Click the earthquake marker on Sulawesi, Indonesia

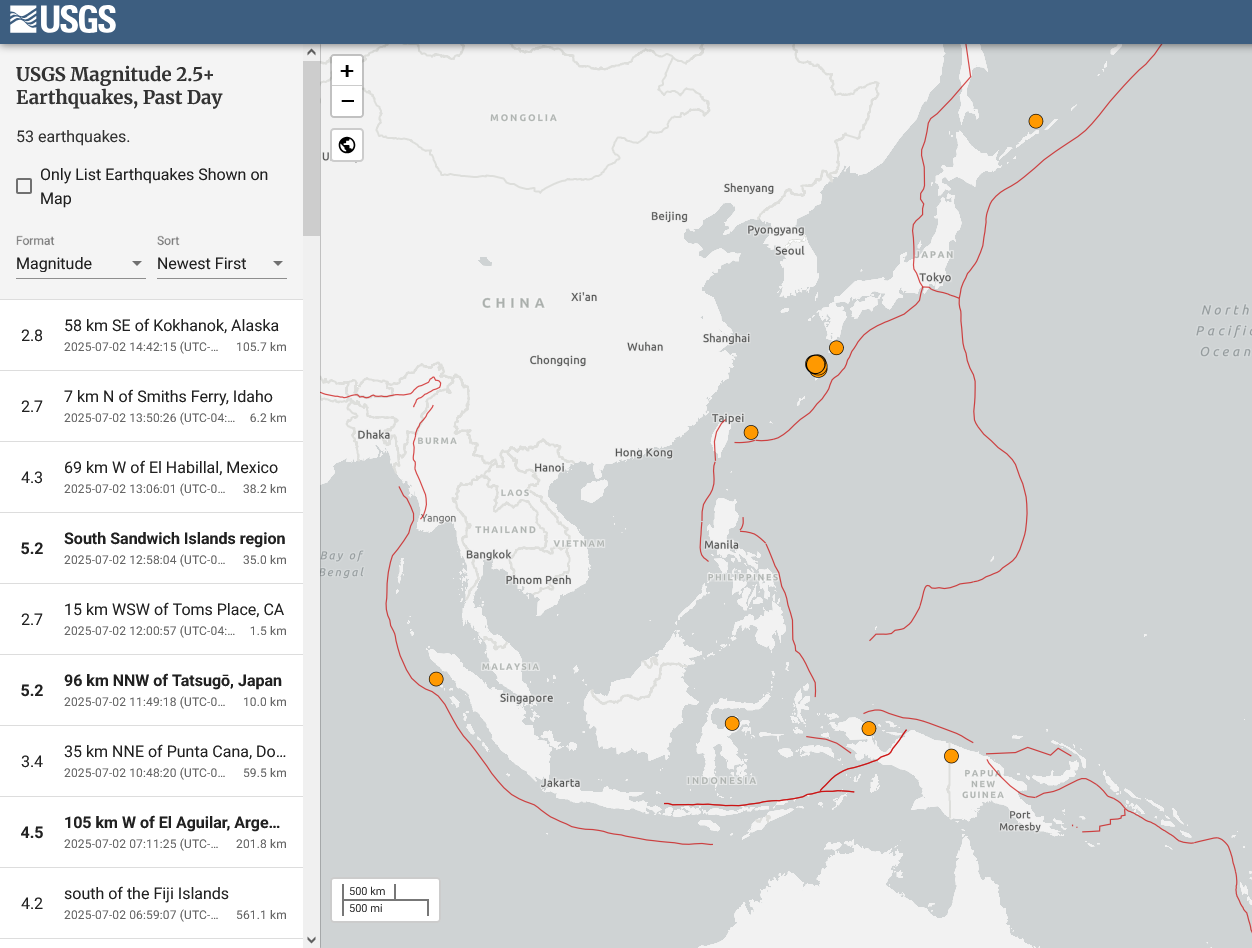point(732,723)
